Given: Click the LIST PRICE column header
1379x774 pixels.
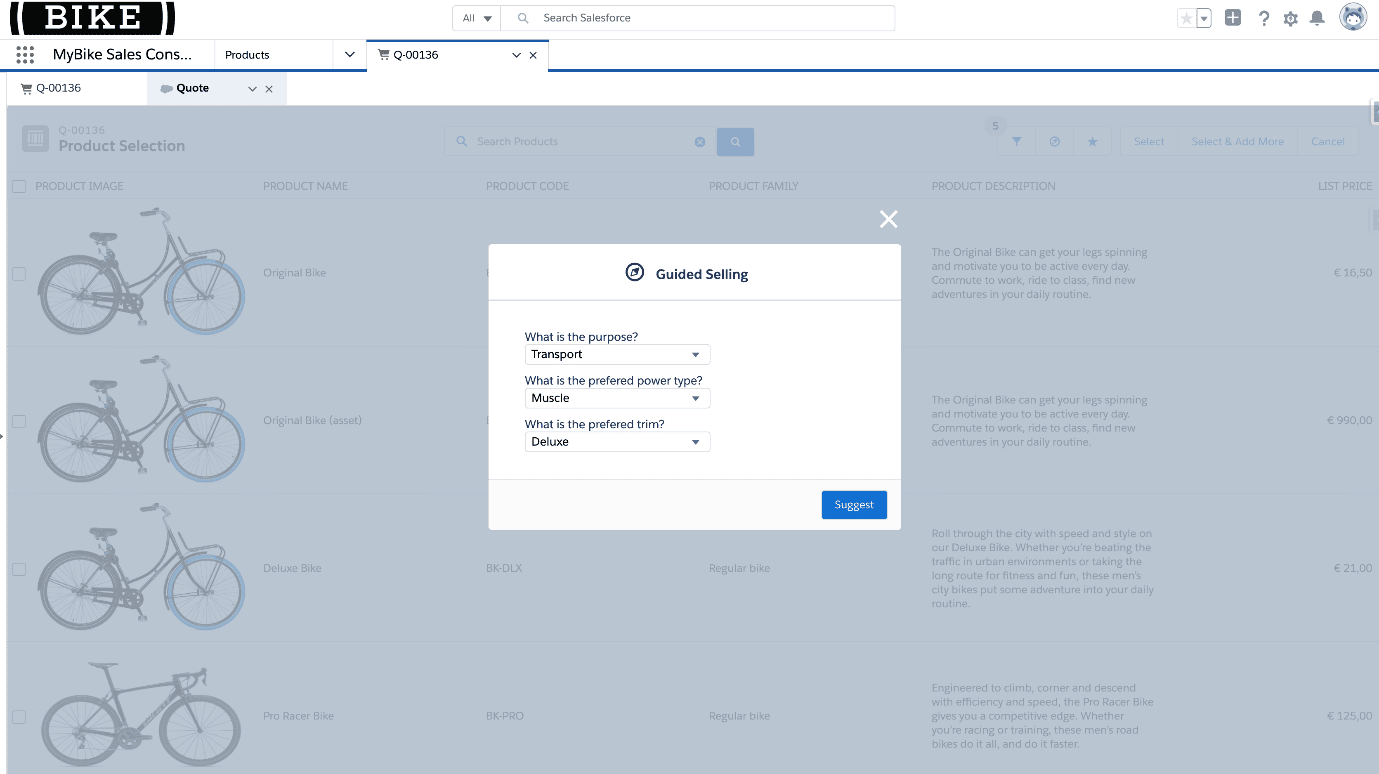Looking at the screenshot, I should (x=1345, y=186).
